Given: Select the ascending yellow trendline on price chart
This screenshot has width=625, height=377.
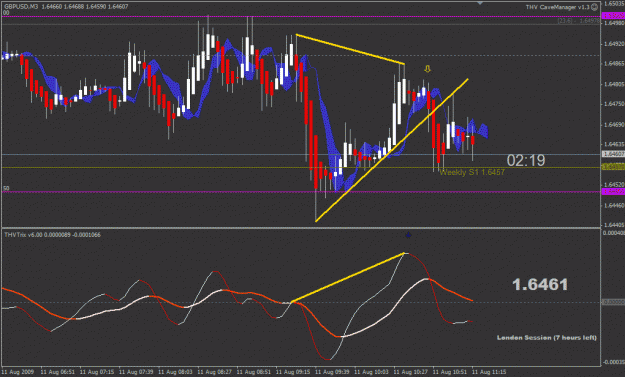Looking at the screenshot, I should click(392, 150).
